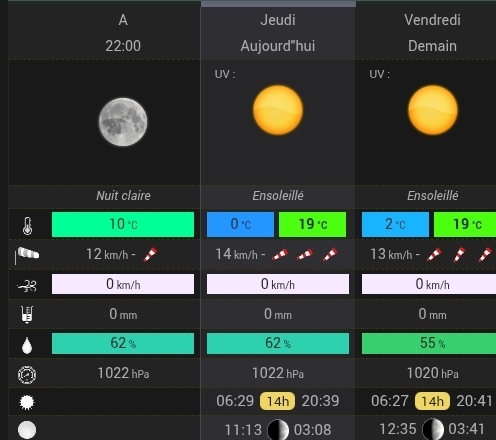Click the windsock wind speed icon
496x440 pixels.
[x=27, y=255]
